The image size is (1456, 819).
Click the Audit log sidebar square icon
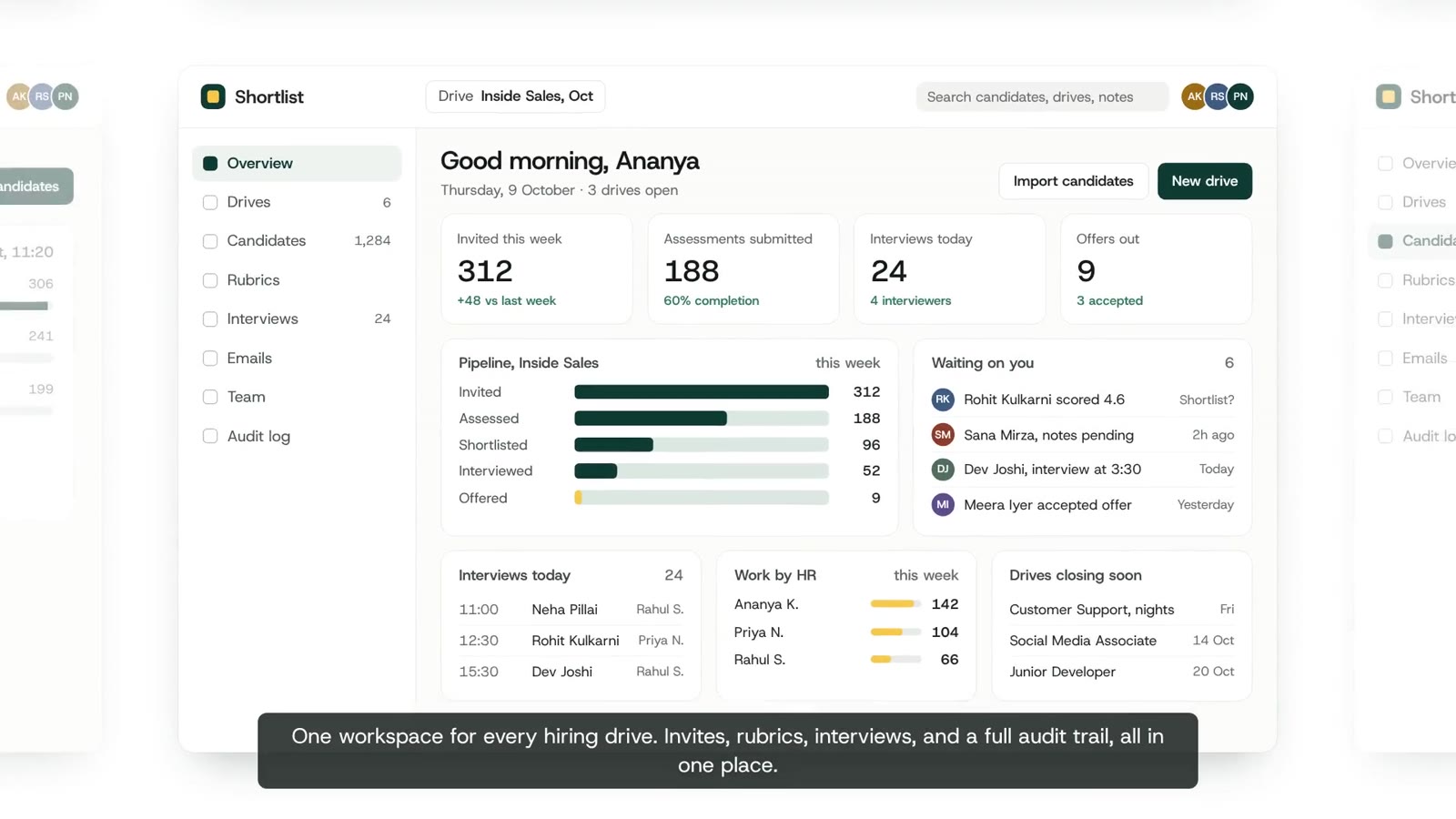tap(210, 436)
